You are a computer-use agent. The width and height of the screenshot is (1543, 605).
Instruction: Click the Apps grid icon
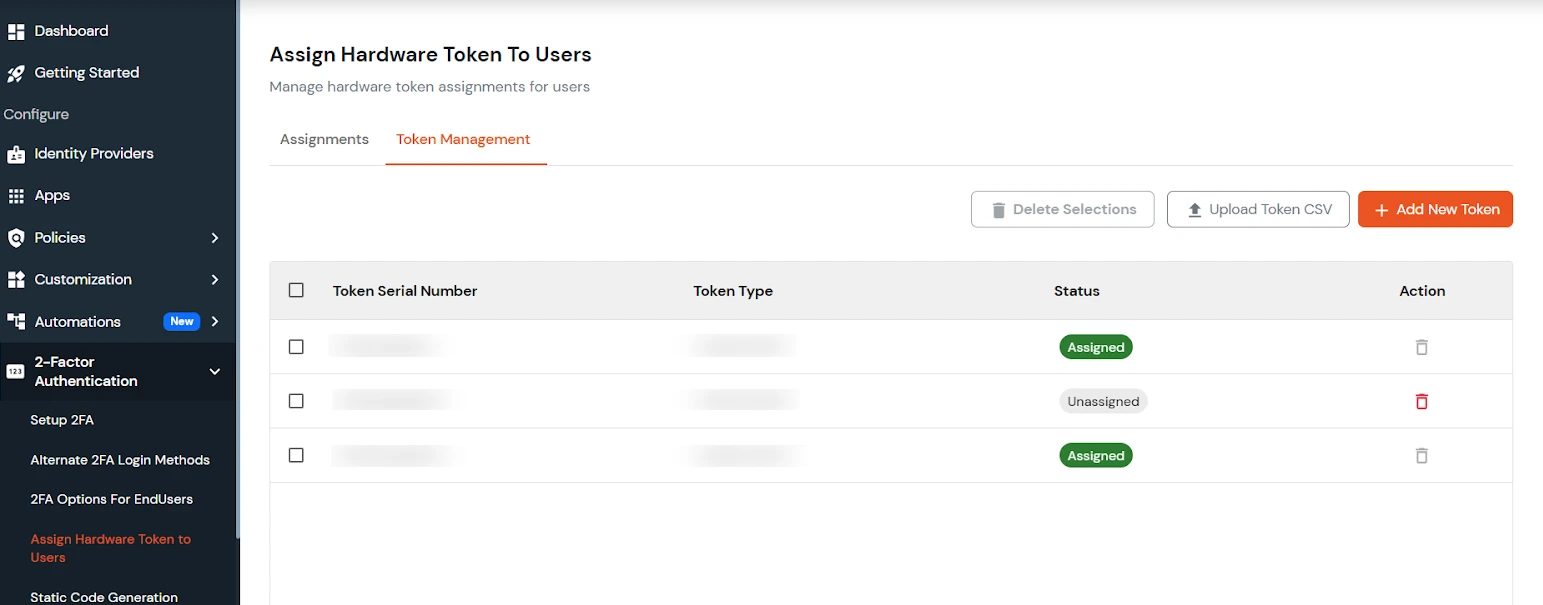(18, 195)
